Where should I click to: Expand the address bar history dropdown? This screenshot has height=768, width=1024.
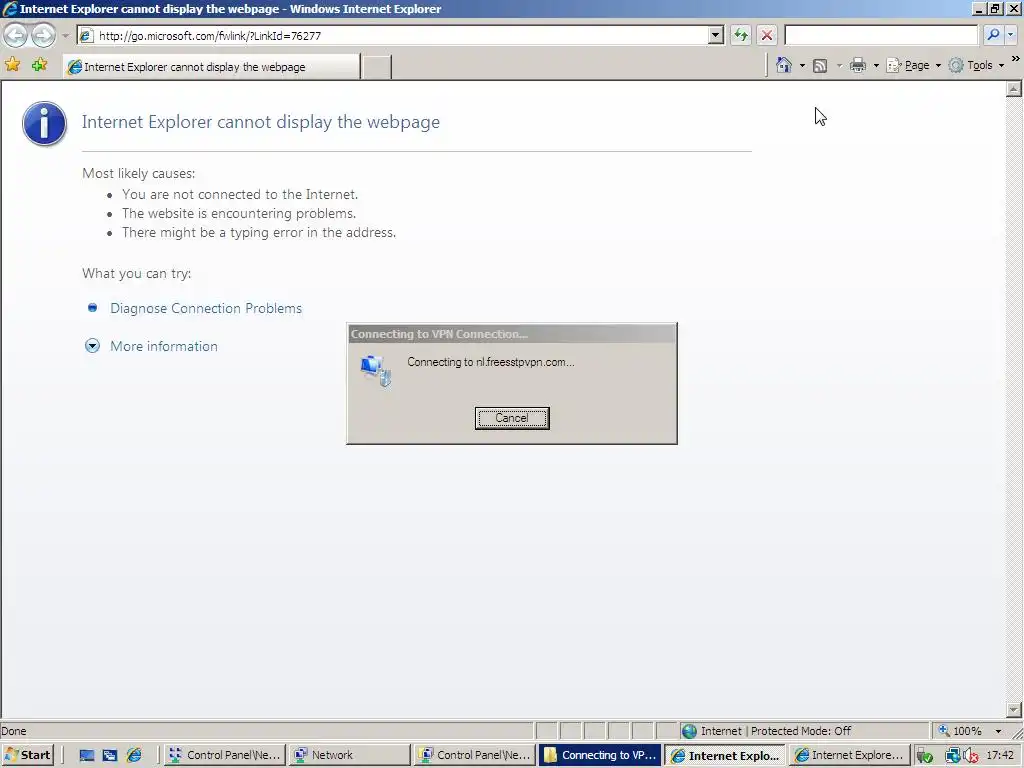(x=716, y=36)
